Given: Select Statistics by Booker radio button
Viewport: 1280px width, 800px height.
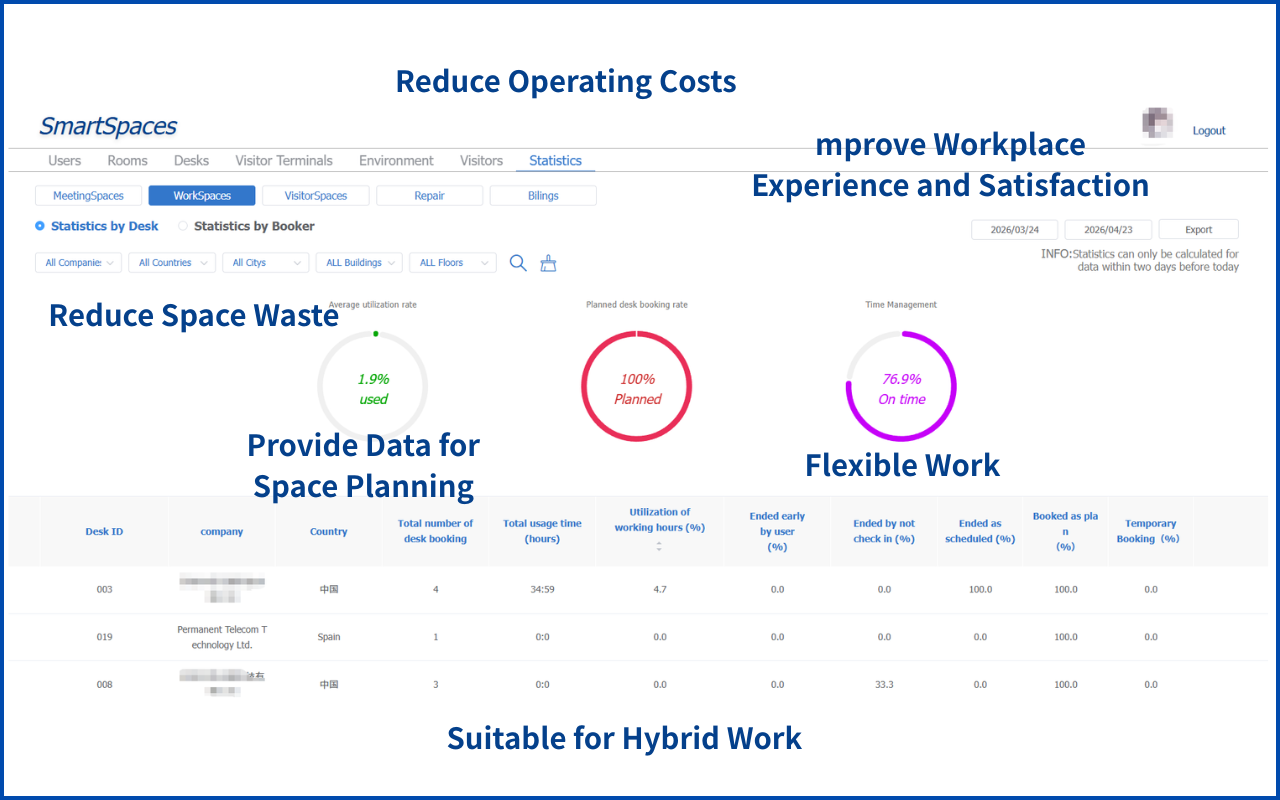Looking at the screenshot, I should pos(183,226).
